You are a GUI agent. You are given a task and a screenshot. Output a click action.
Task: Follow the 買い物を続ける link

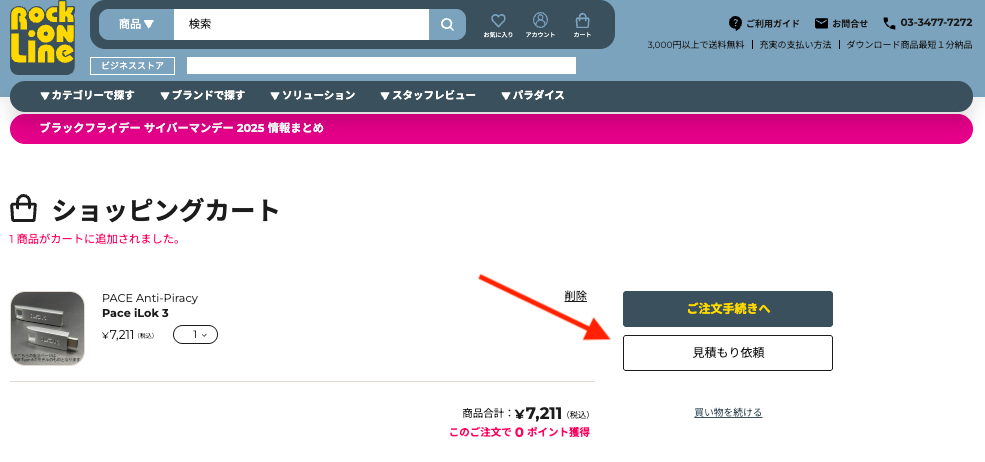pyautogui.click(x=727, y=412)
